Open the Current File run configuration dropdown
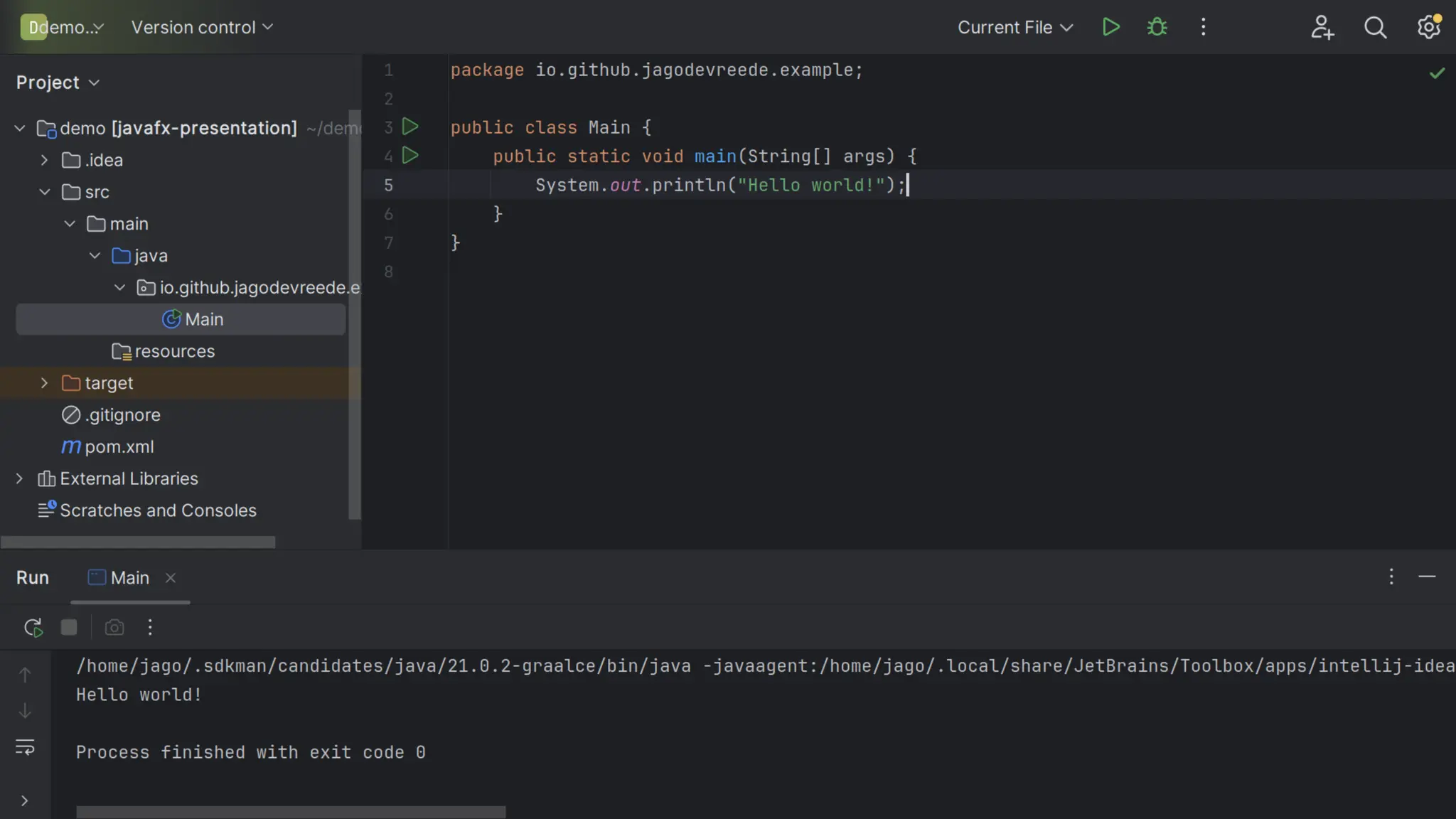The width and height of the screenshot is (1456, 819). coord(1015,28)
